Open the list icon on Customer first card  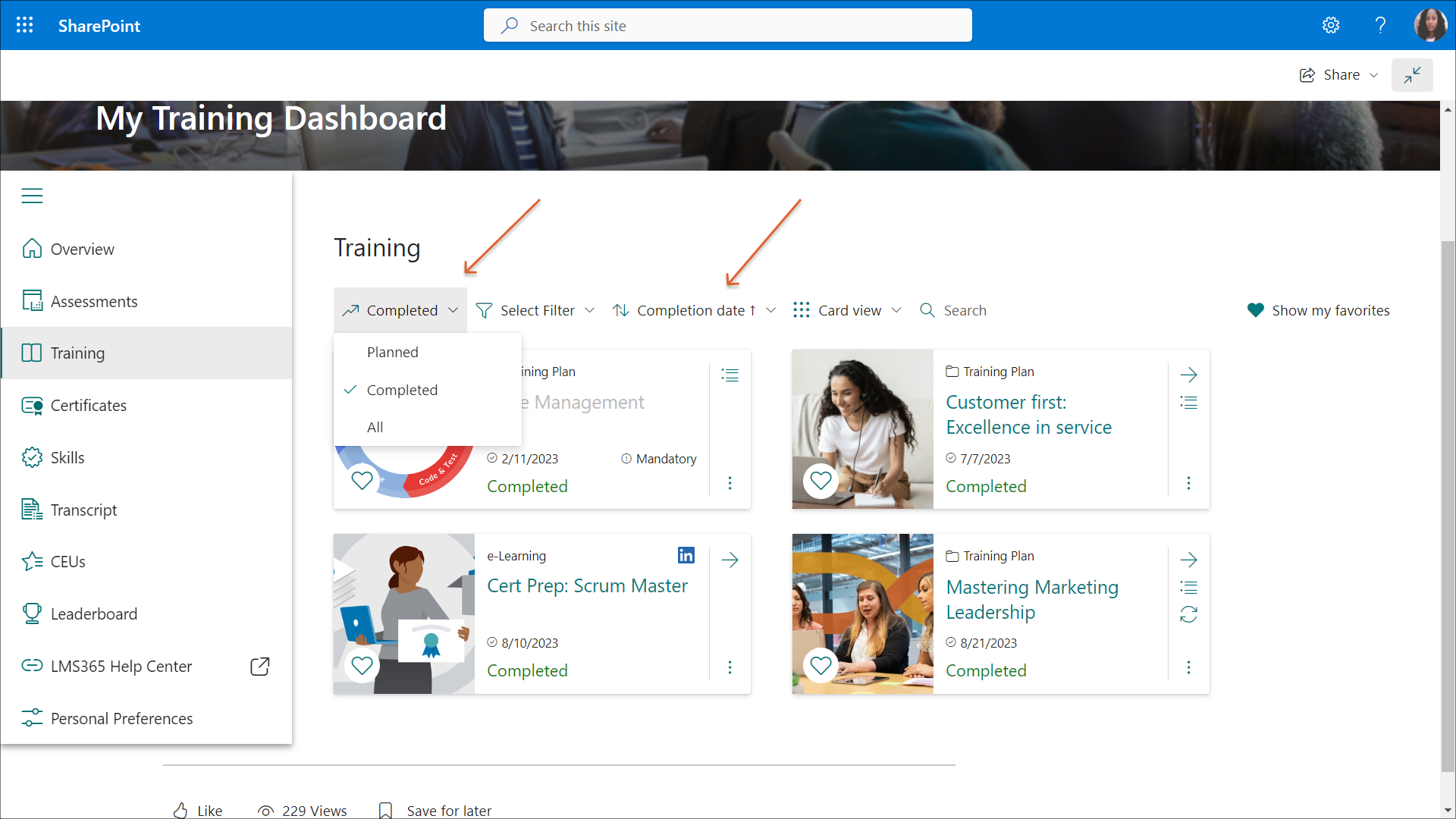point(1188,403)
